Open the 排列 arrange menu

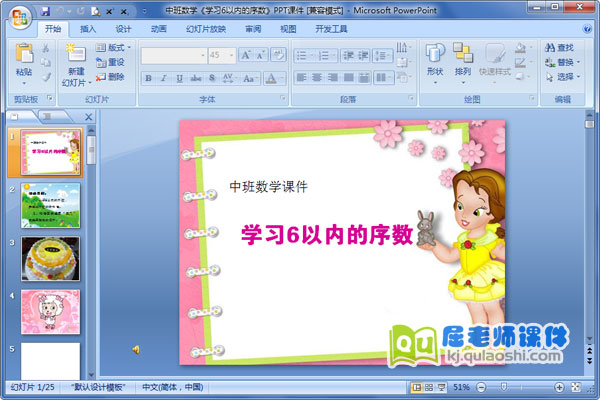(463, 61)
